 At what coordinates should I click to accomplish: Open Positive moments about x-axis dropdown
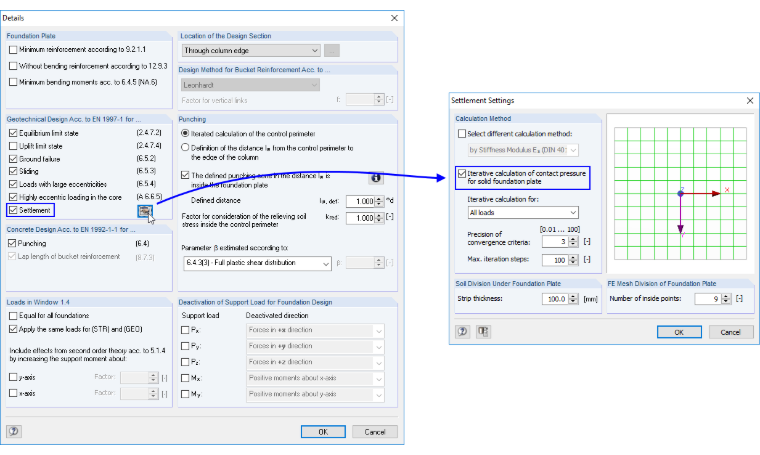click(x=315, y=378)
